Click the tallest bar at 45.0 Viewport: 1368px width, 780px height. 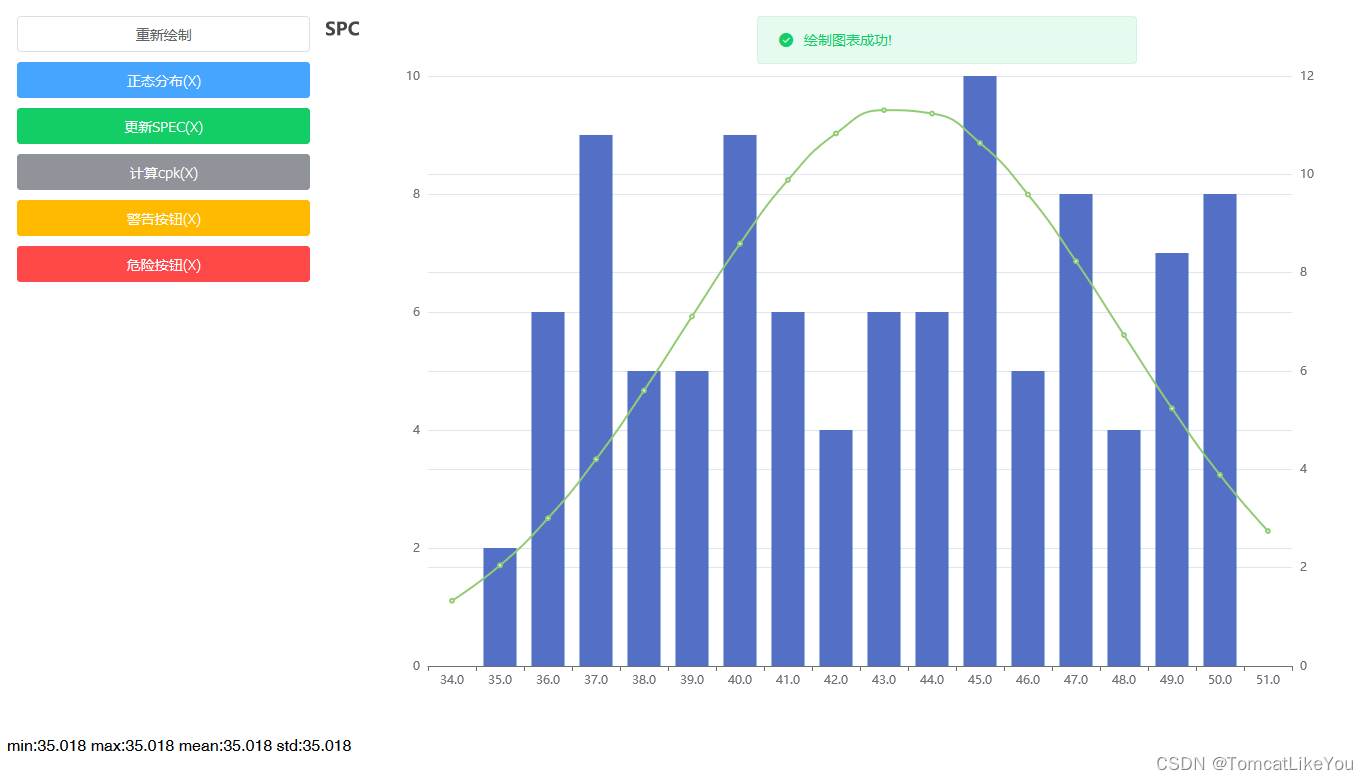tap(980, 371)
